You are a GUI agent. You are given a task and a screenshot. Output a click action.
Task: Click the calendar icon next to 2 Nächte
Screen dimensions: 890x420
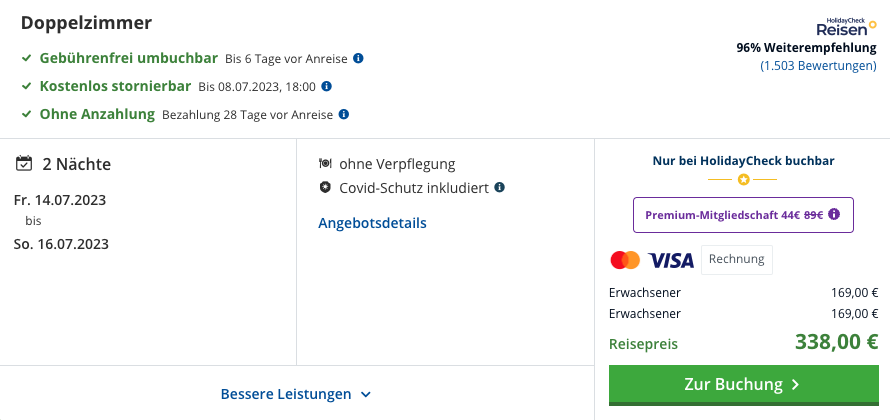[x=24, y=163]
